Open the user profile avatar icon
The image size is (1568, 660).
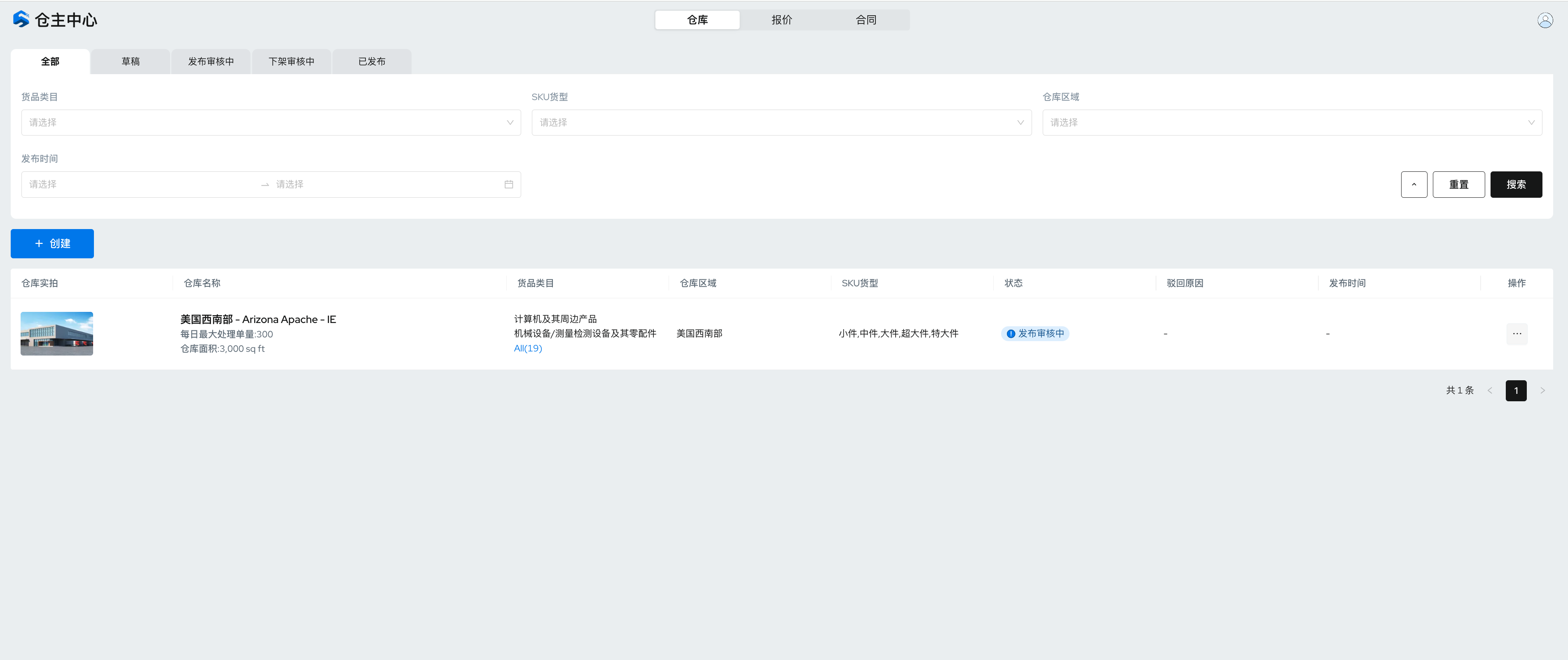(x=1544, y=20)
